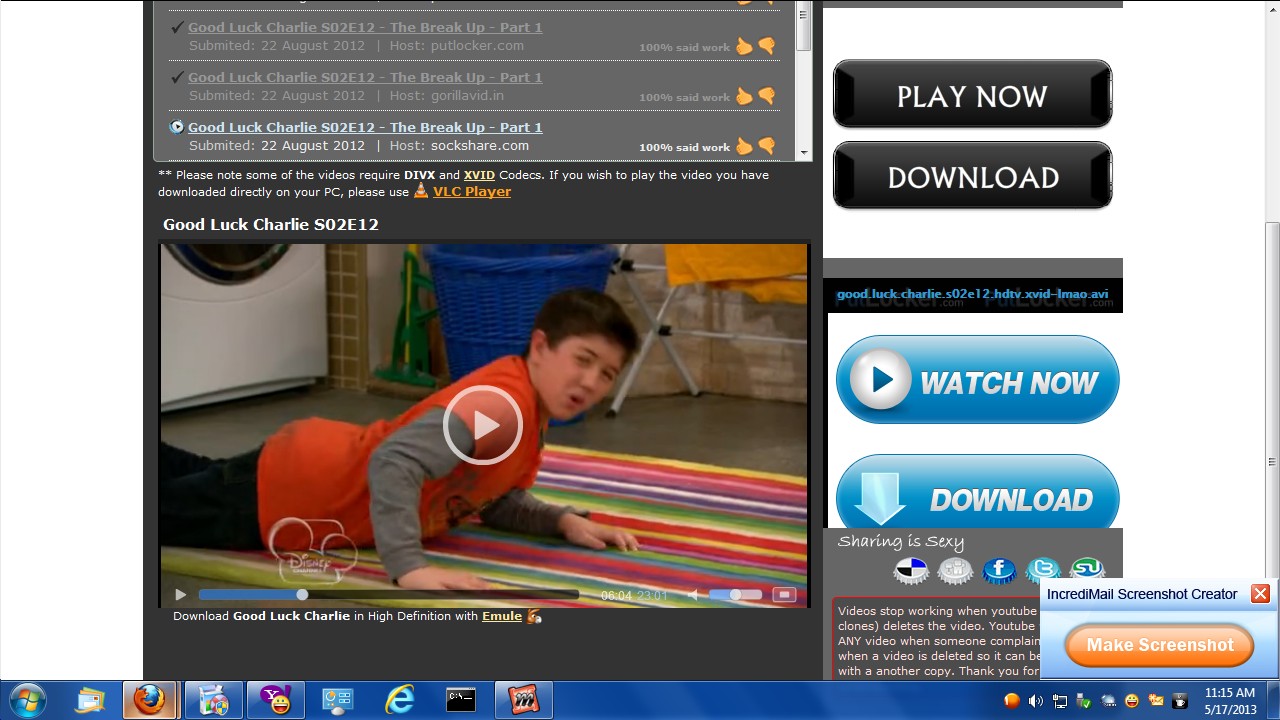The width and height of the screenshot is (1280, 720).
Task: Click the 'Good Luck Charlie S02E12' heading
Action: 271,224
